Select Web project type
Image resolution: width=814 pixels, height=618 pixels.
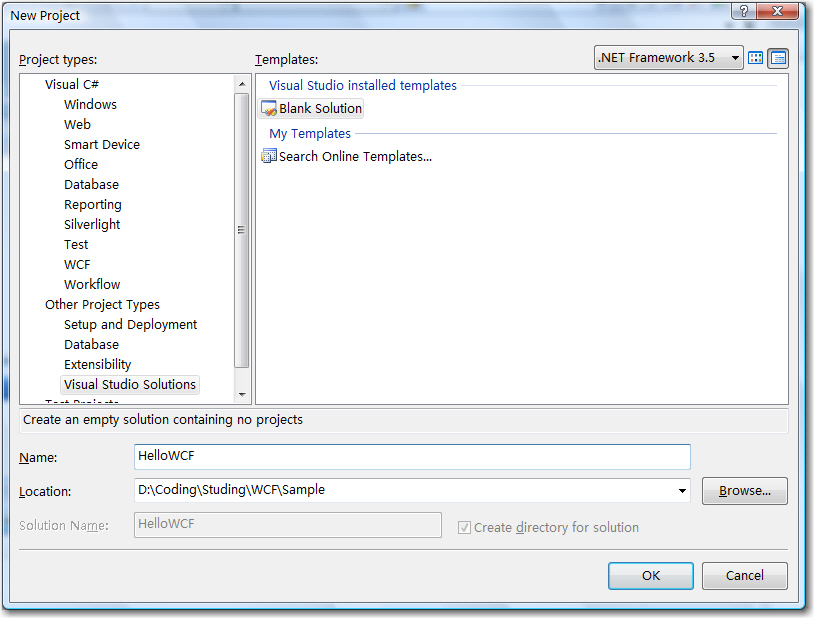click(77, 125)
